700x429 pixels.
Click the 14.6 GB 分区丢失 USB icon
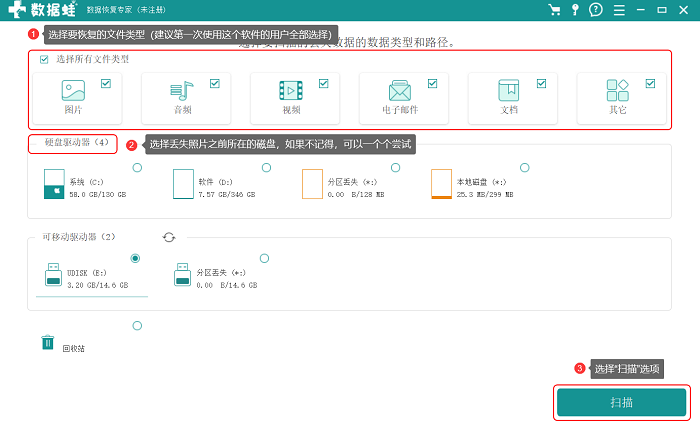[182, 274]
